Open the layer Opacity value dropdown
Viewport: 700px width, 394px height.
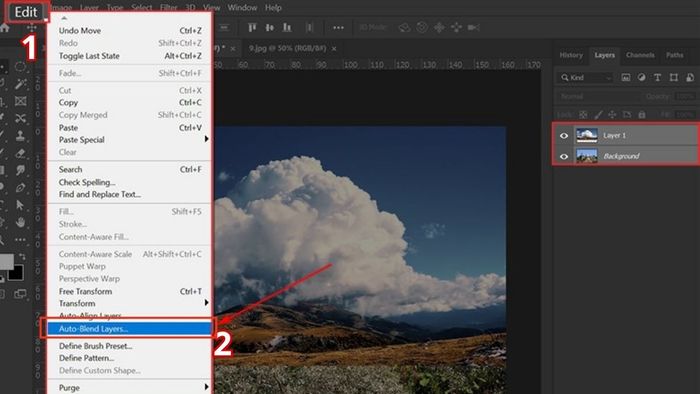pos(685,96)
